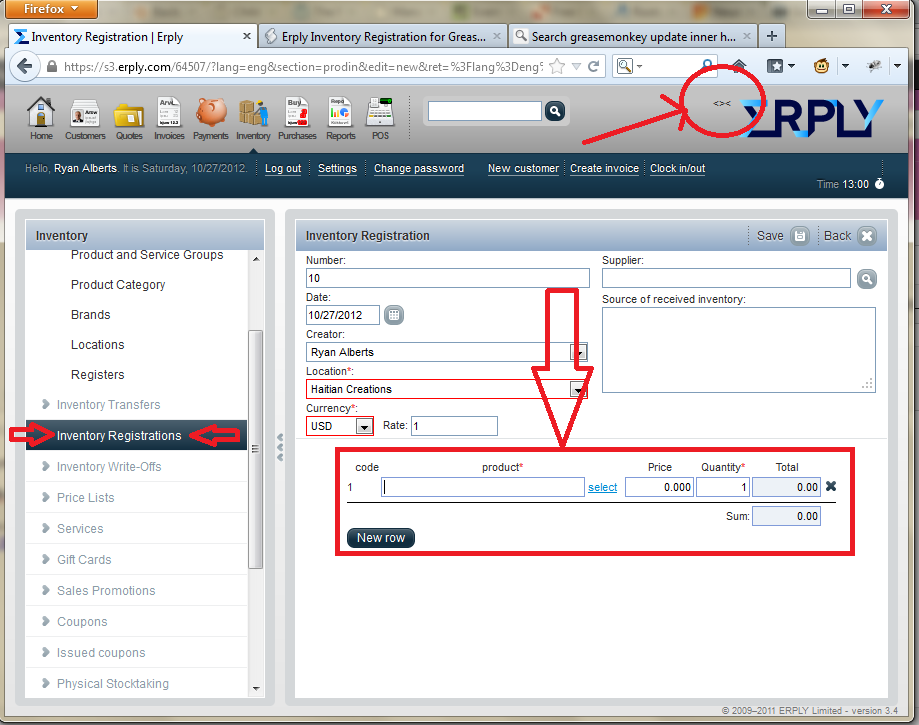Close the Inventory Registration browser tab
The width and height of the screenshot is (919, 725).
pos(247,36)
